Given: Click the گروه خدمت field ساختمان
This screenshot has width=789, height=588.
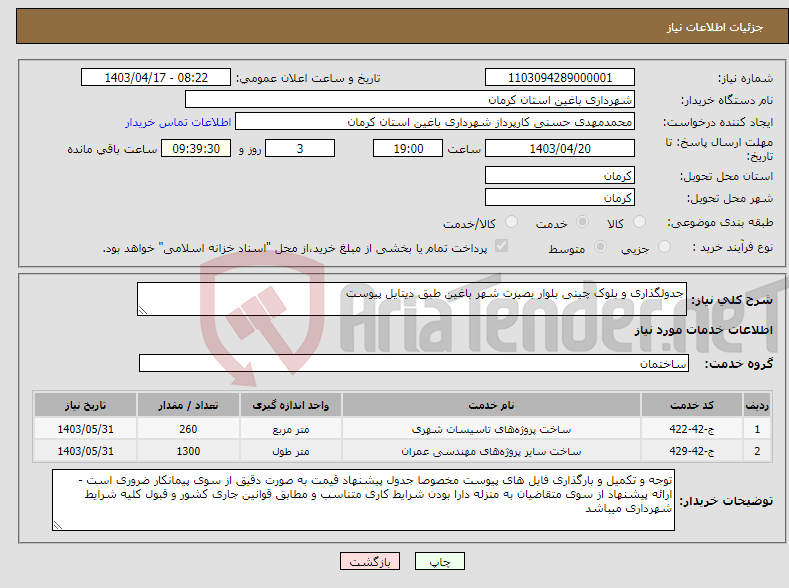Looking at the screenshot, I should pyautogui.click(x=414, y=363).
